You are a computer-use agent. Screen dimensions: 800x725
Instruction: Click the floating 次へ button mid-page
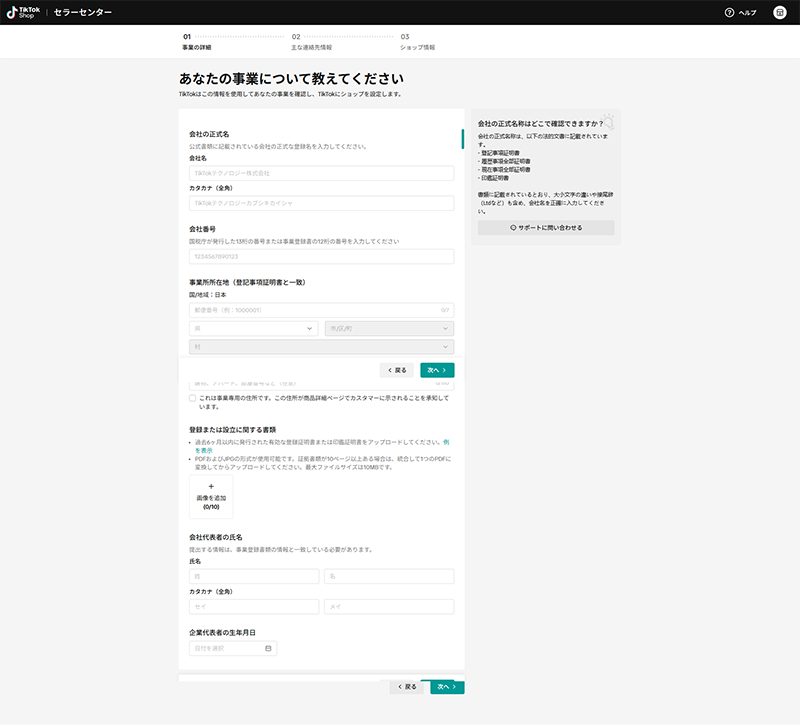[437, 370]
